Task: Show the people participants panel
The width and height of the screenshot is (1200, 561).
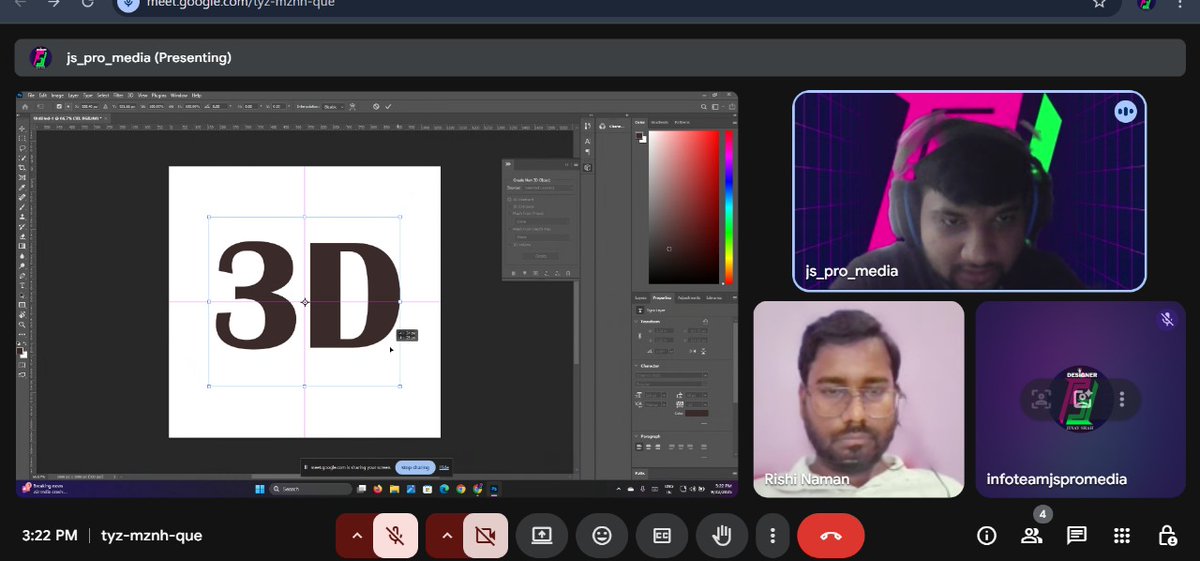Action: tap(1032, 536)
